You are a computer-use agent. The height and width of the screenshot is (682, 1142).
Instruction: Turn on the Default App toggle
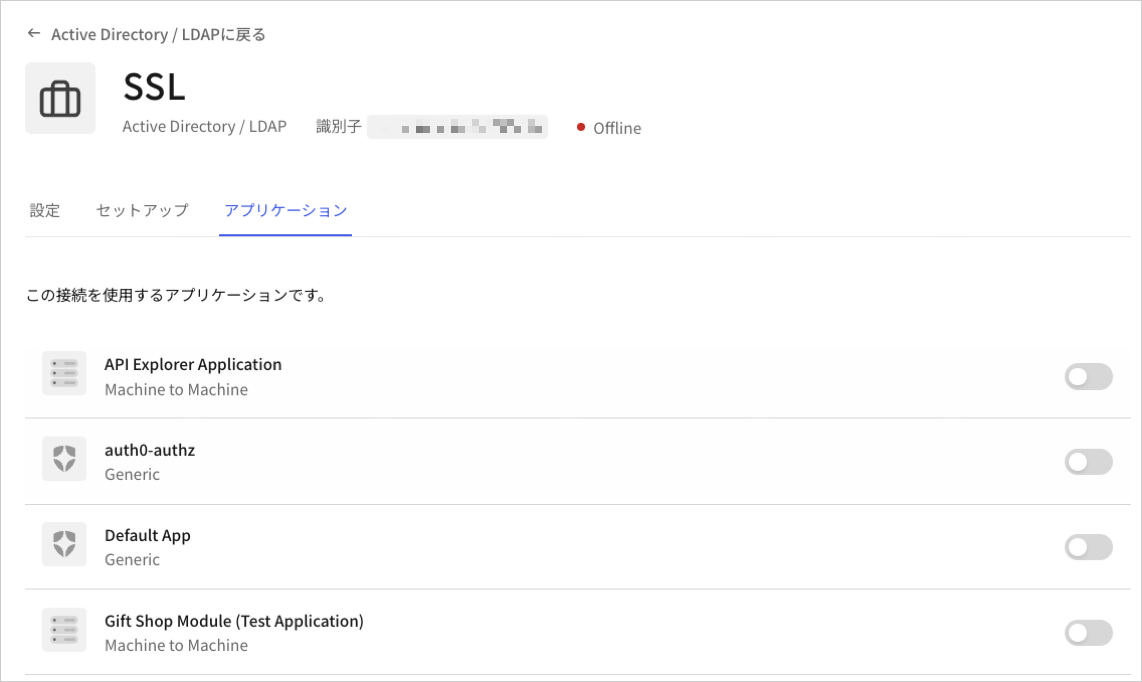[x=1088, y=547]
